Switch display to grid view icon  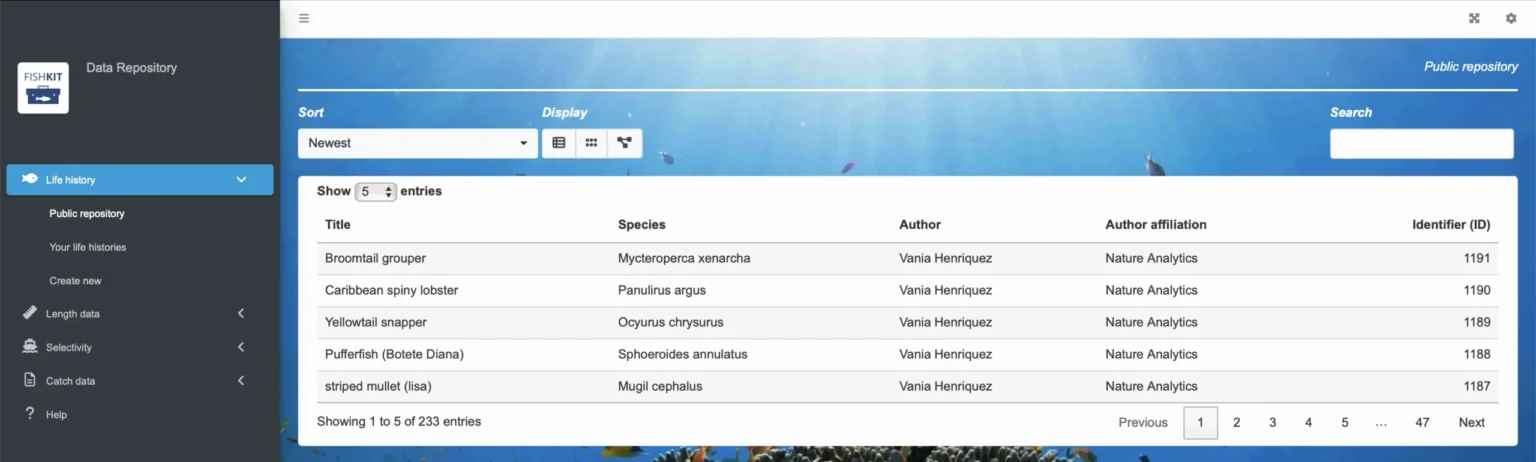pyautogui.click(x=592, y=143)
